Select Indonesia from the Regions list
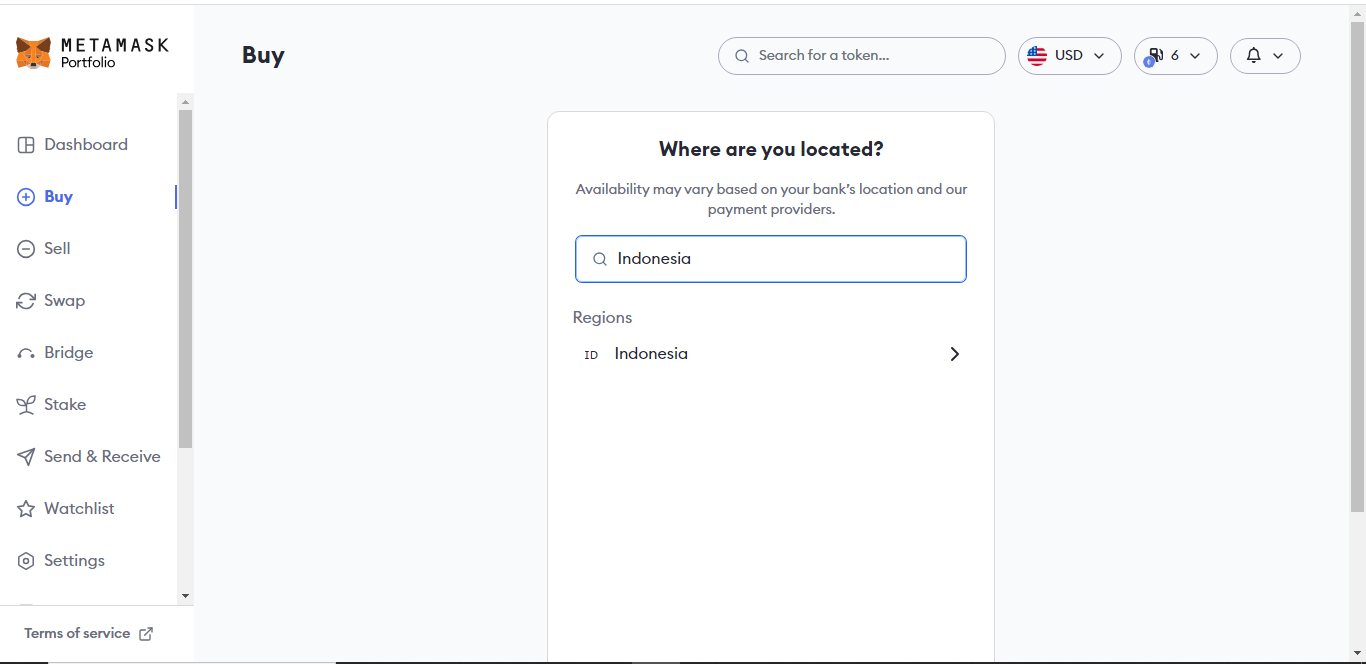 click(x=651, y=354)
